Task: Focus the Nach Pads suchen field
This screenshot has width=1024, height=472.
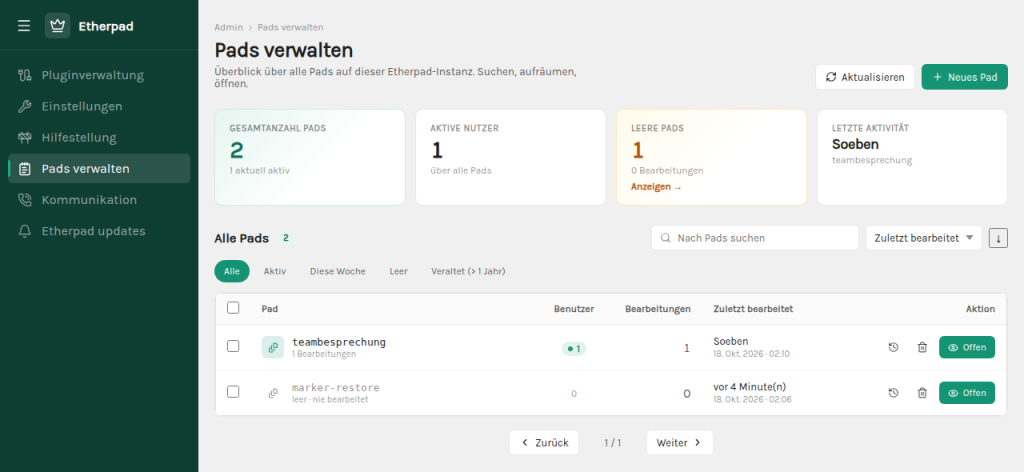Action: pos(755,238)
